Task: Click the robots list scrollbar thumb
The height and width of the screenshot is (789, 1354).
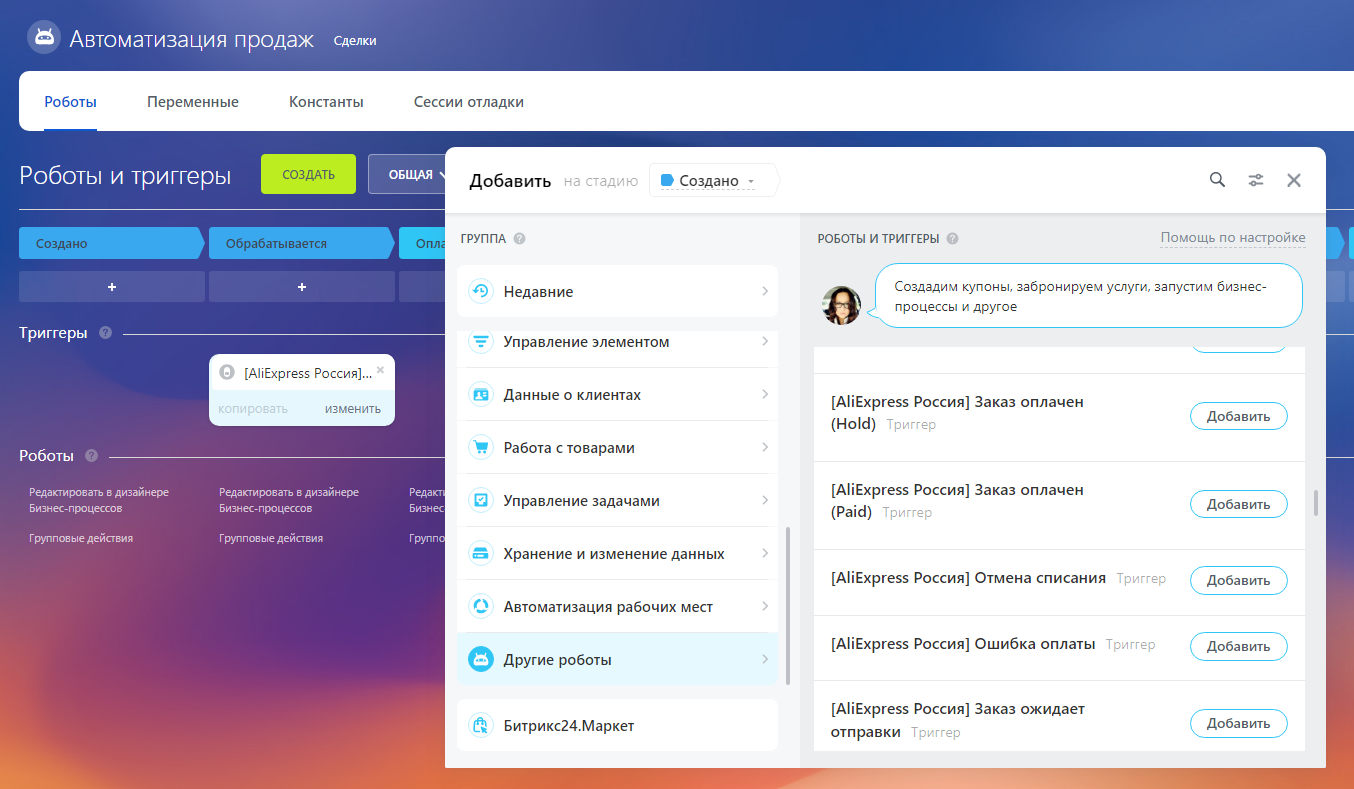Action: (x=1316, y=503)
